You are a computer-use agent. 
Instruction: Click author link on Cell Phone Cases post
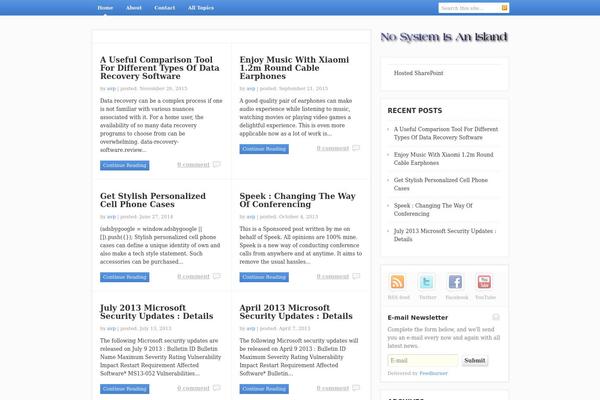[111, 217]
